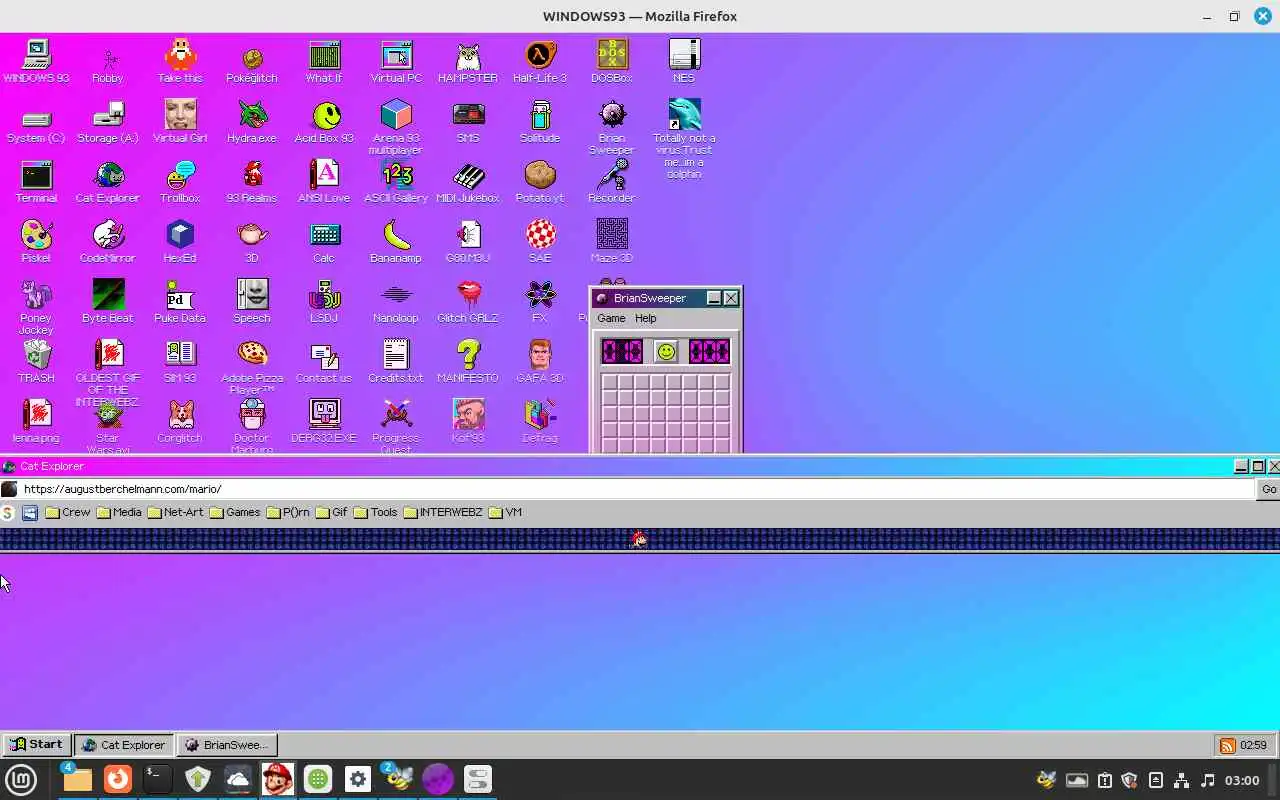Click the network tray icon in Mint panel
Viewport: 1280px width, 800px height.
tap(1182, 780)
